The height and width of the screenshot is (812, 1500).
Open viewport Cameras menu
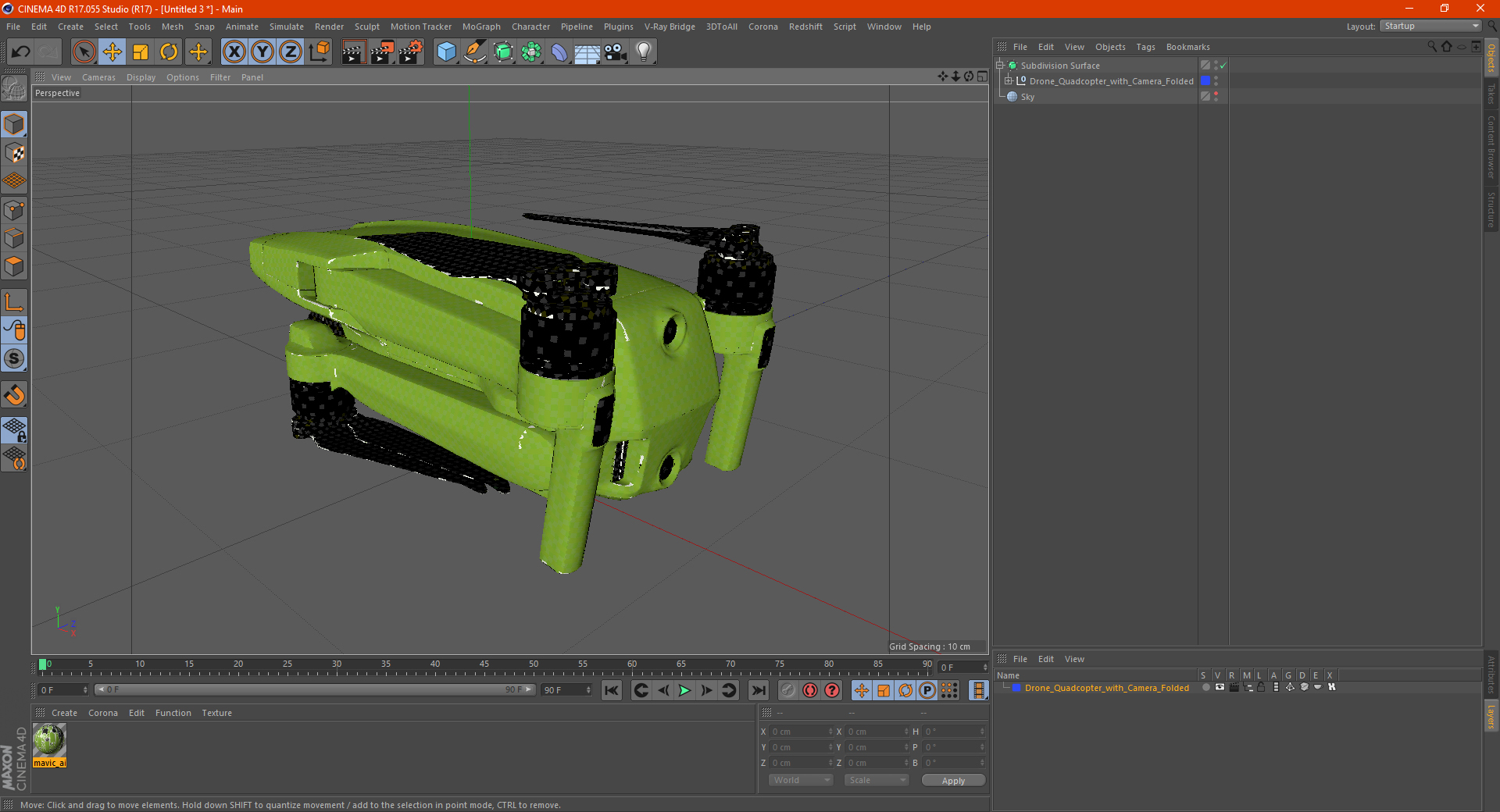pos(98,77)
